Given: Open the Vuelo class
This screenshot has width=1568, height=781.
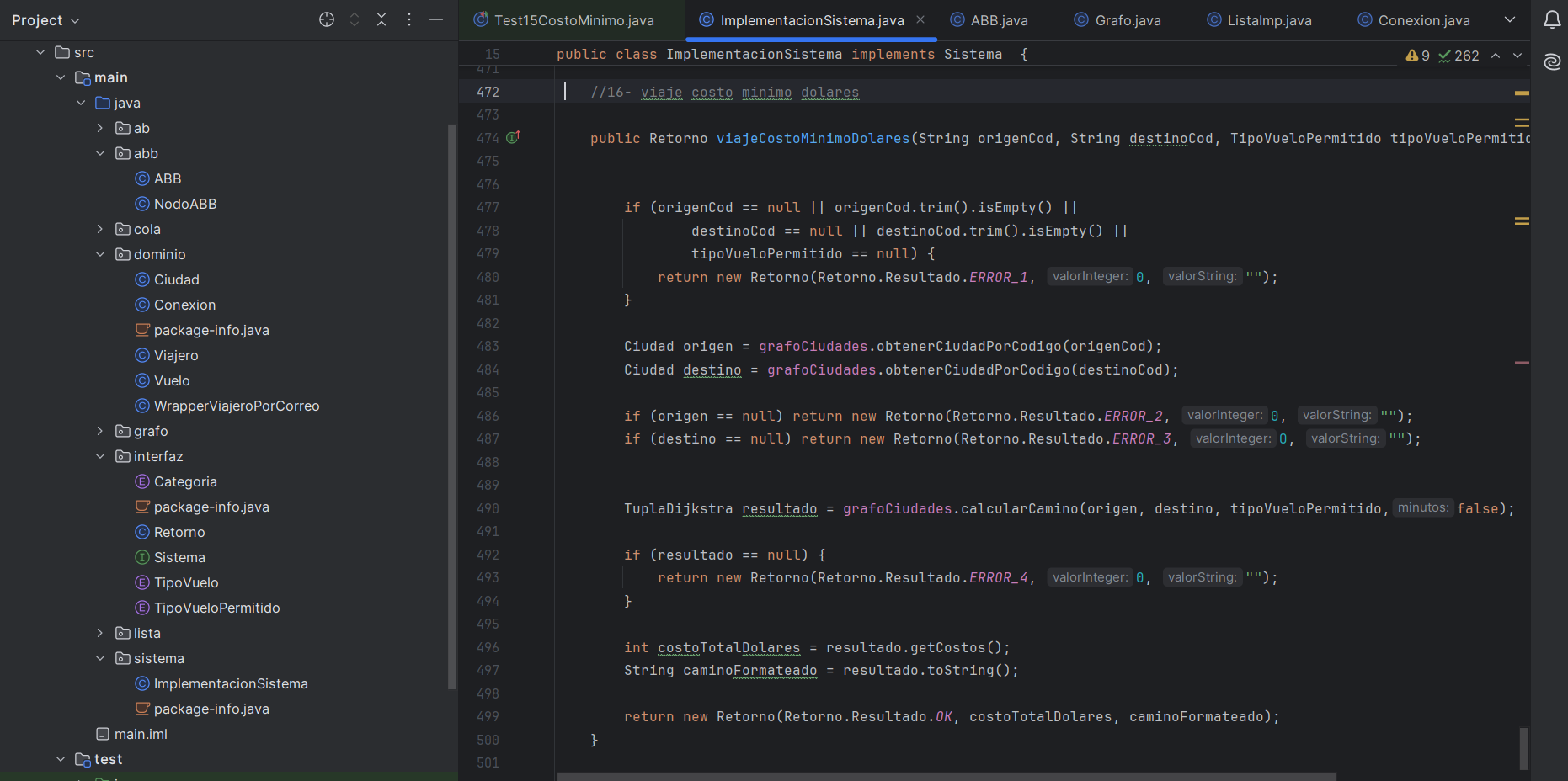Looking at the screenshot, I should tap(163, 380).
